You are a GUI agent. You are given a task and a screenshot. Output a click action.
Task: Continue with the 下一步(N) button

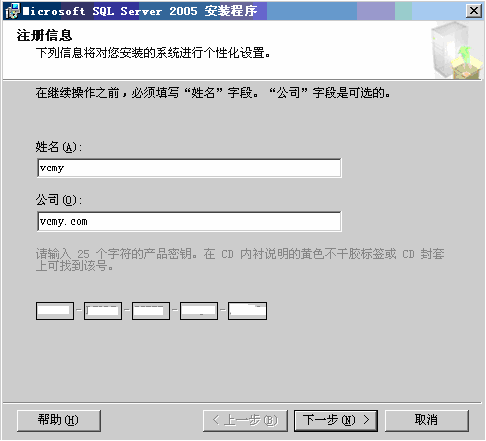click(x=336, y=420)
